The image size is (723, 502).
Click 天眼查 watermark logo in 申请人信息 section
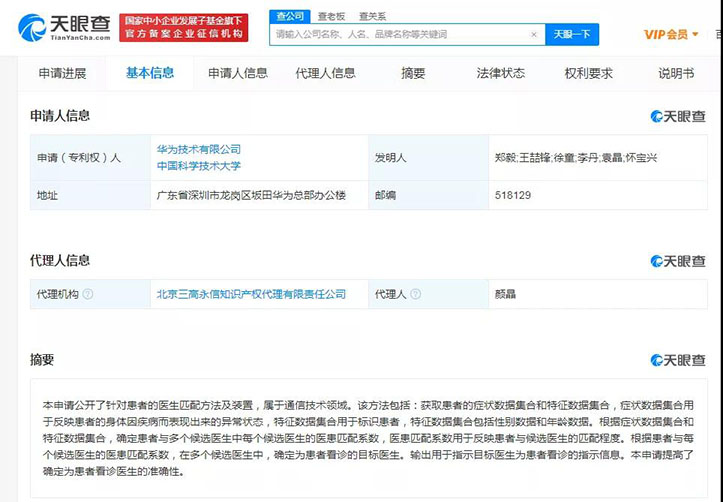pyautogui.click(x=677, y=117)
